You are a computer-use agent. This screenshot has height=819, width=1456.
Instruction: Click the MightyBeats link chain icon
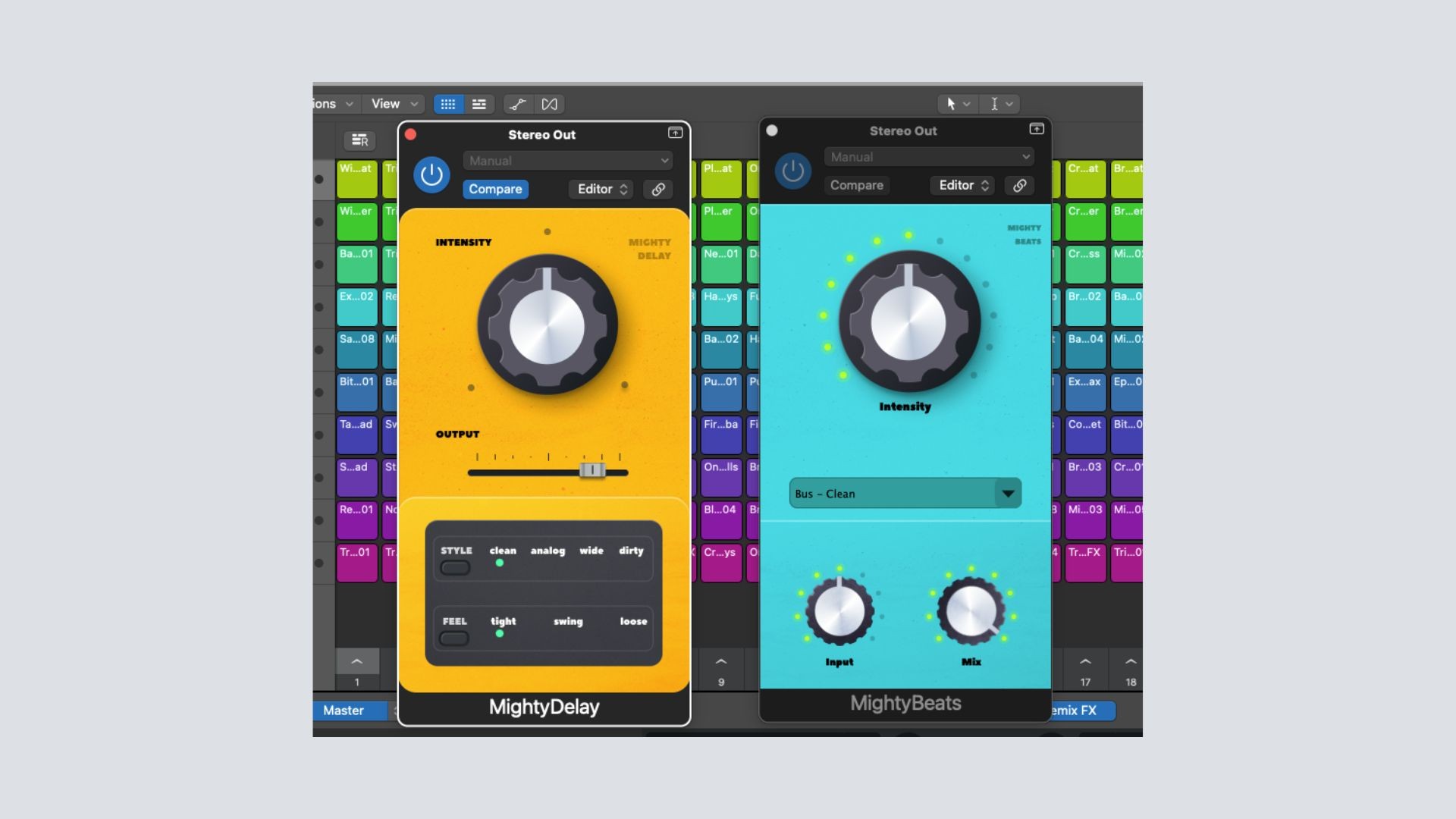point(1020,186)
